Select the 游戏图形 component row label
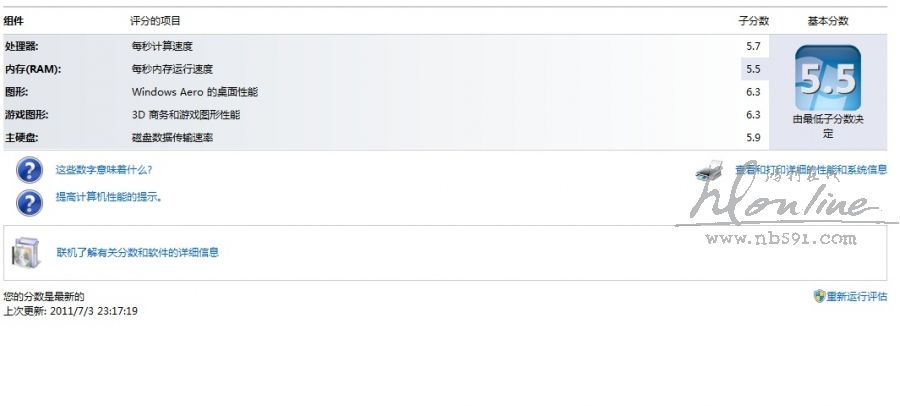Viewport: 900px width, 406px height. pyautogui.click(x=26, y=115)
